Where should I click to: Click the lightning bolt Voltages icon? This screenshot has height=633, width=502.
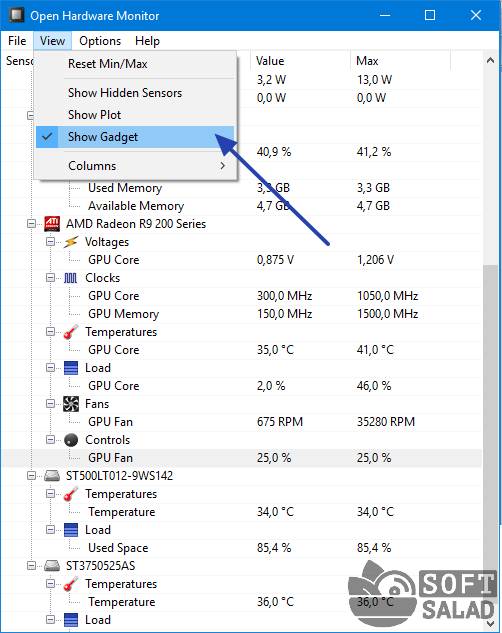71,242
